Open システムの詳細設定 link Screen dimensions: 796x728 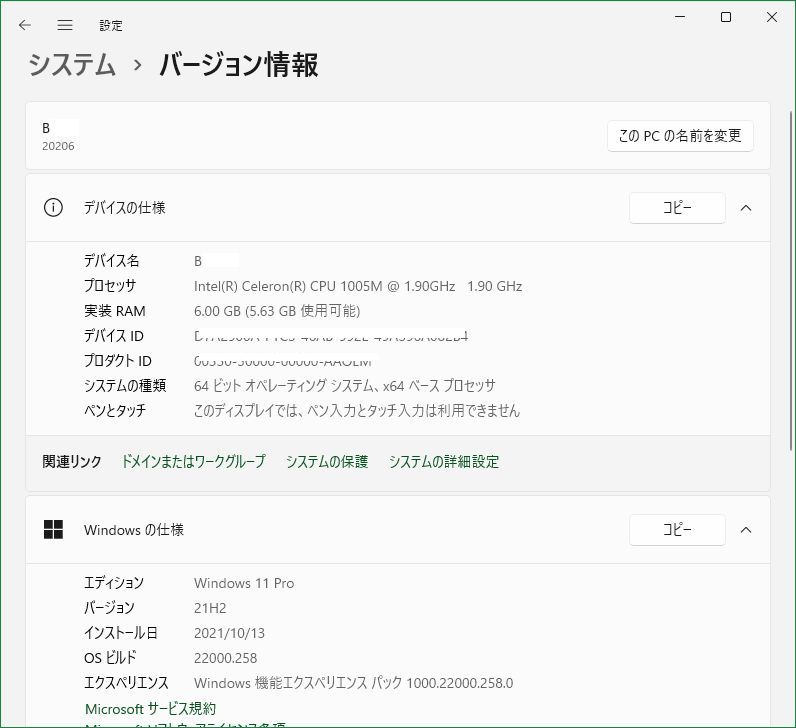444,461
